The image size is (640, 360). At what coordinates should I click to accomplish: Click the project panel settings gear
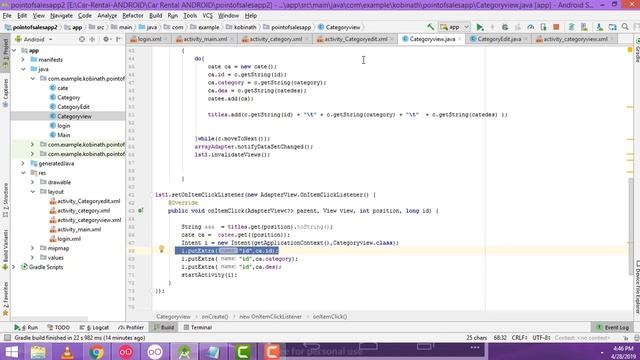tap(106, 39)
